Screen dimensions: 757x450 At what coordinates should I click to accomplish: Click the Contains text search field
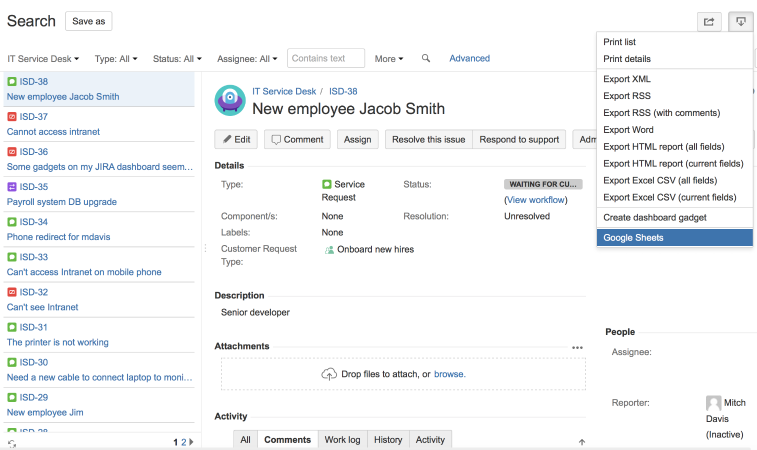click(326, 58)
